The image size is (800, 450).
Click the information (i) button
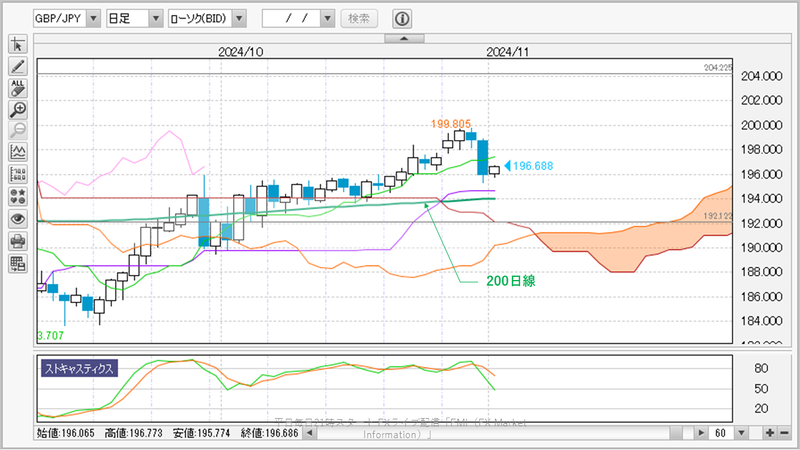[402, 19]
